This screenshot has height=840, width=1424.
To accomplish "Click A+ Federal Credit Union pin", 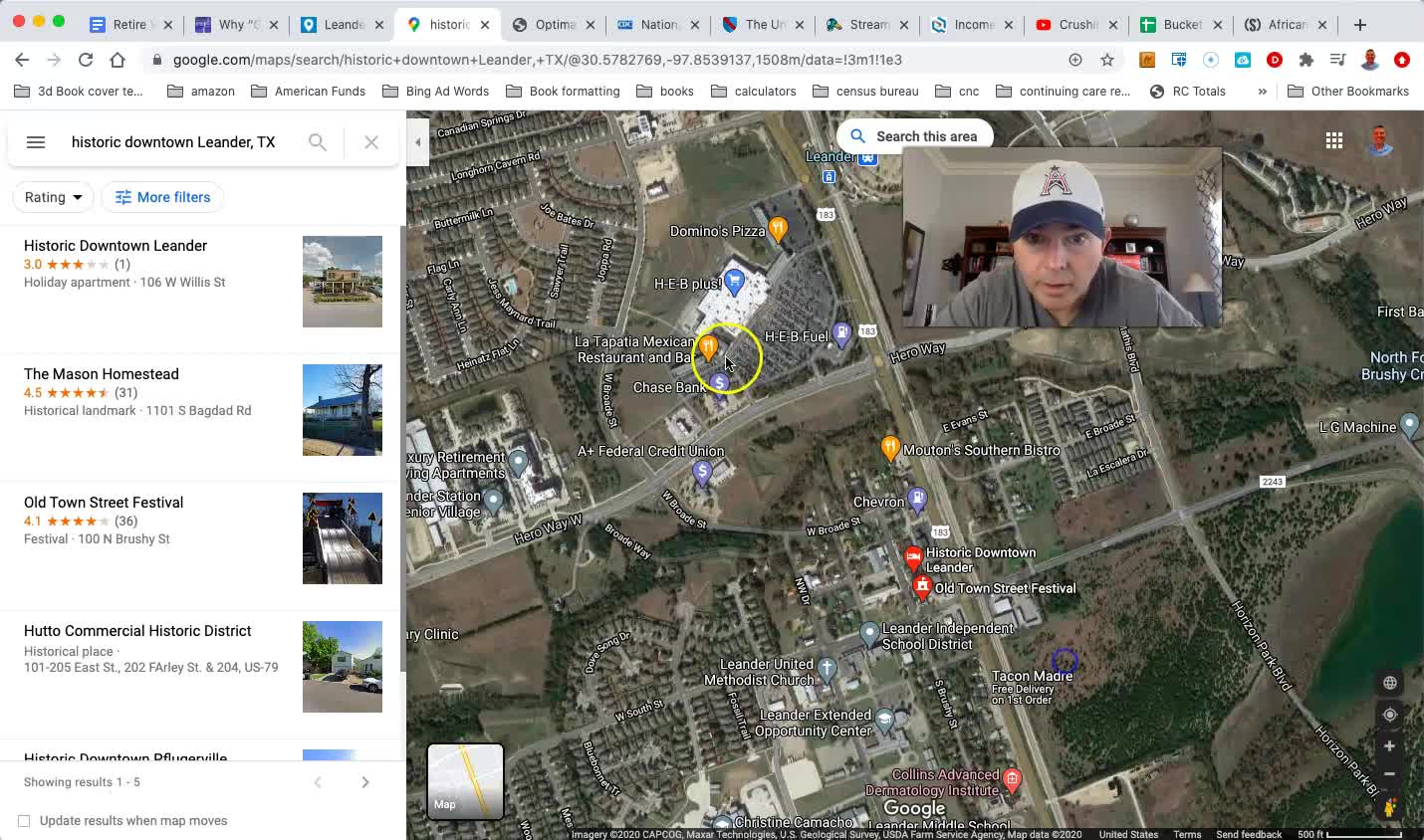I will click(703, 473).
